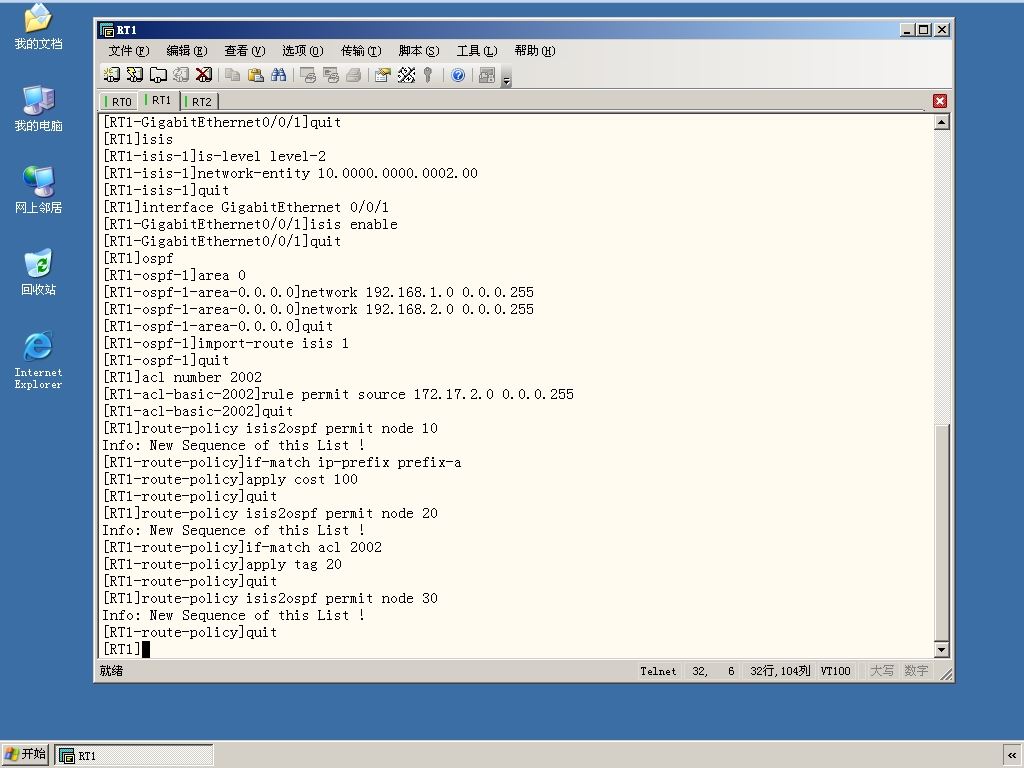Switch to the RT2 session tab
Screen dimensions: 1024x768
tap(199, 101)
